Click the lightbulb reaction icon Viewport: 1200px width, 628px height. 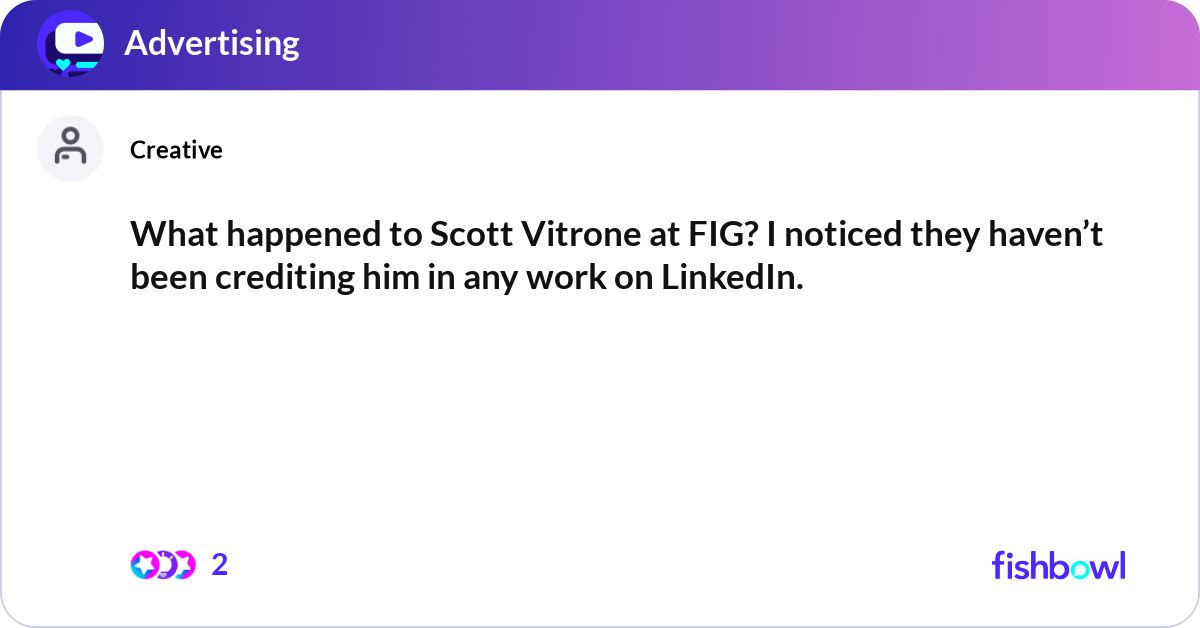coord(166,565)
